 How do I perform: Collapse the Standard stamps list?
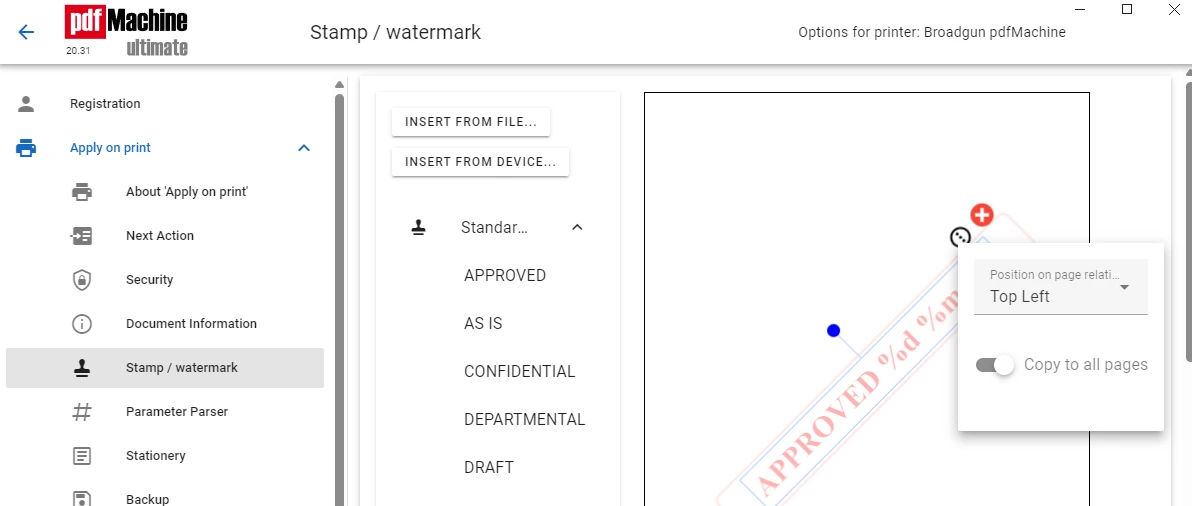coord(577,227)
